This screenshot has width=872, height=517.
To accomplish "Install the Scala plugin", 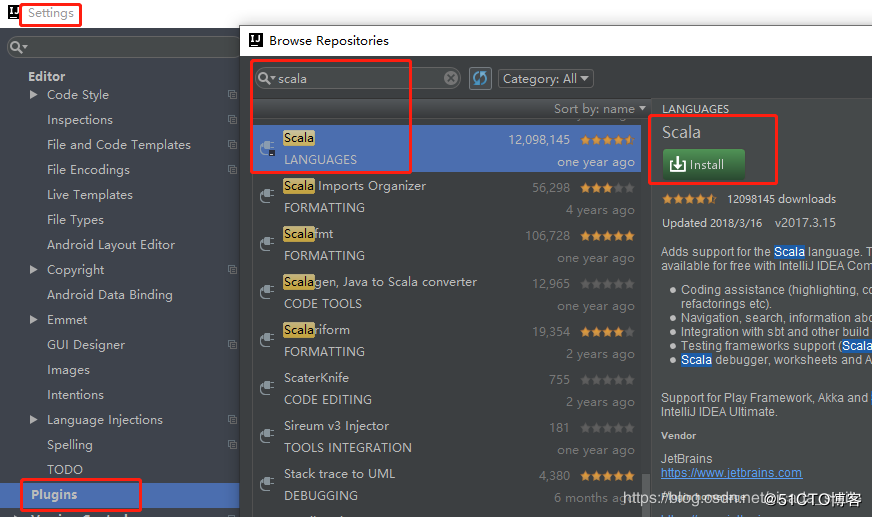I will 703,165.
